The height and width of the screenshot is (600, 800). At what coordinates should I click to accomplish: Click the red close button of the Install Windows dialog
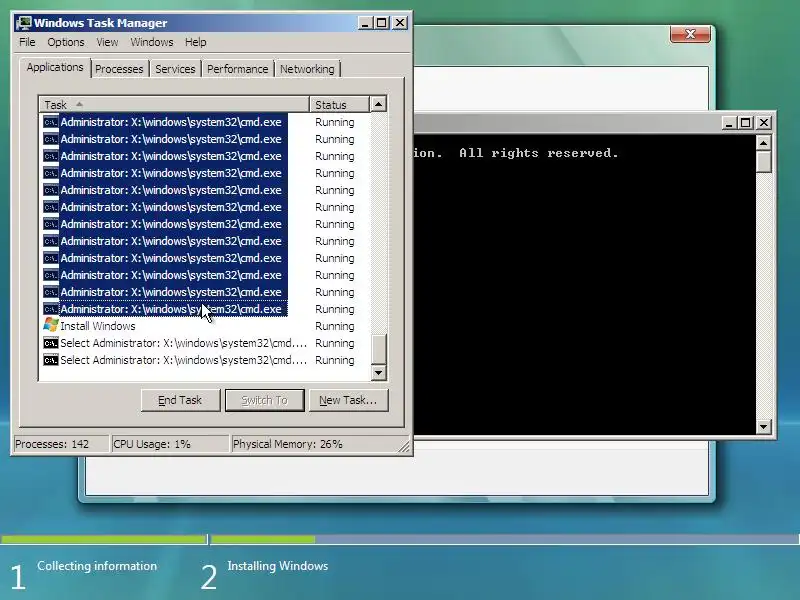click(x=690, y=34)
